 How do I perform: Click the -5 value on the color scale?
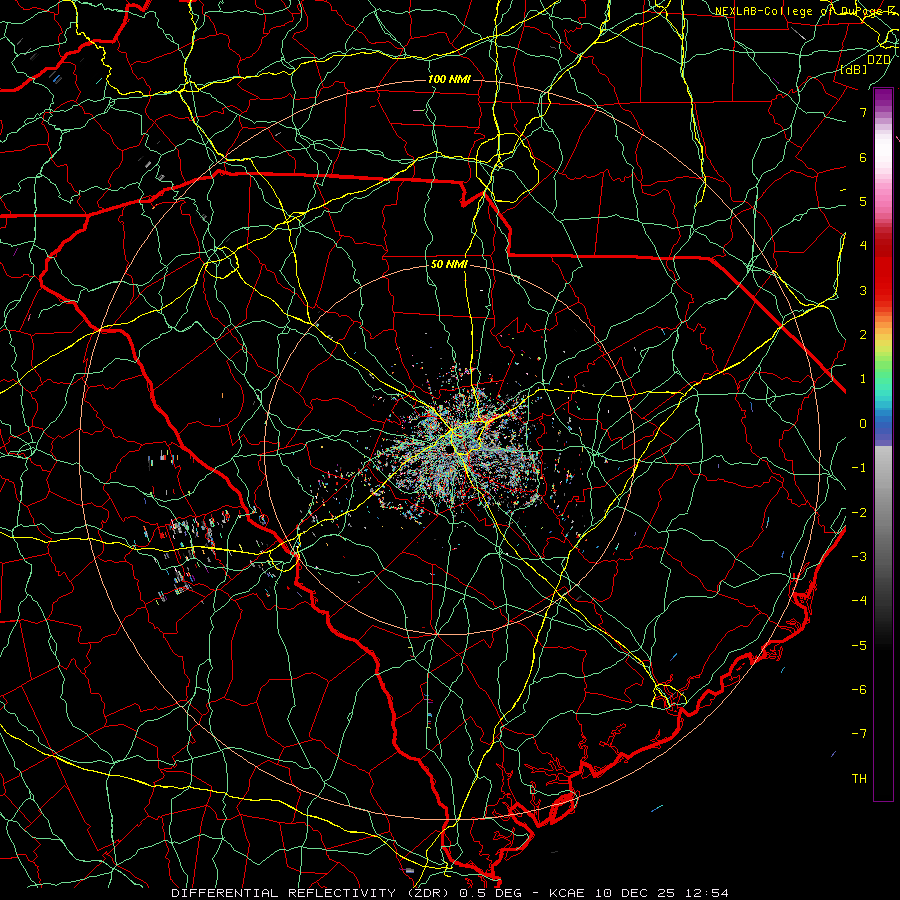tap(859, 646)
